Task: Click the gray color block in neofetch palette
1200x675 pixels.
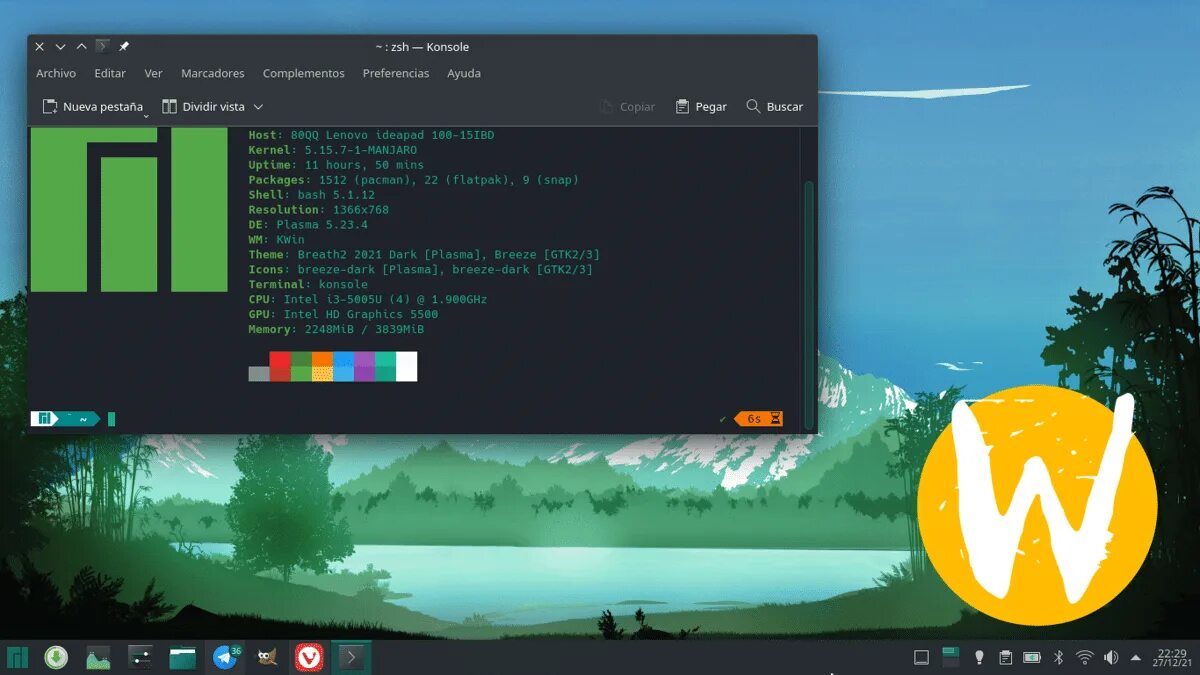Action: pyautogui.click(x=259, y=373)
